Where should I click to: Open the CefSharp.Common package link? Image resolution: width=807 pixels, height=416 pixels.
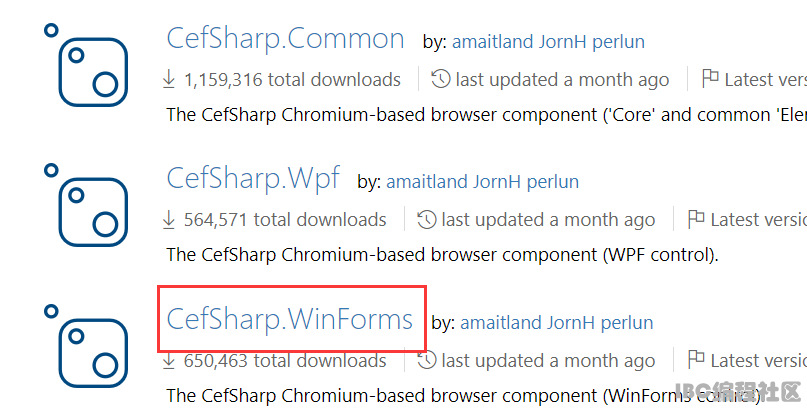pos(286,39)
